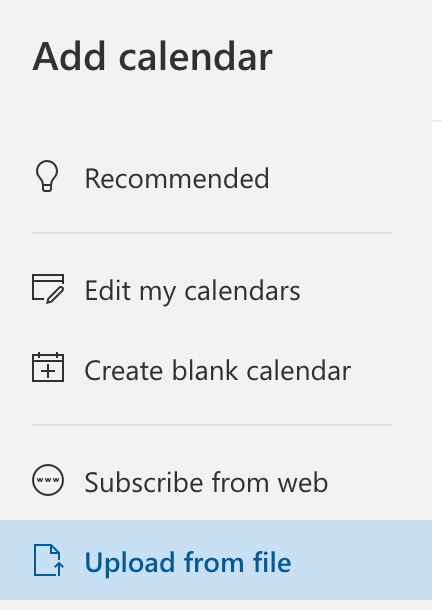Screen dimensions: 442x610
Task: Click the divider line below Recommended
Action: pyautogui.click(x=212, y=233)
